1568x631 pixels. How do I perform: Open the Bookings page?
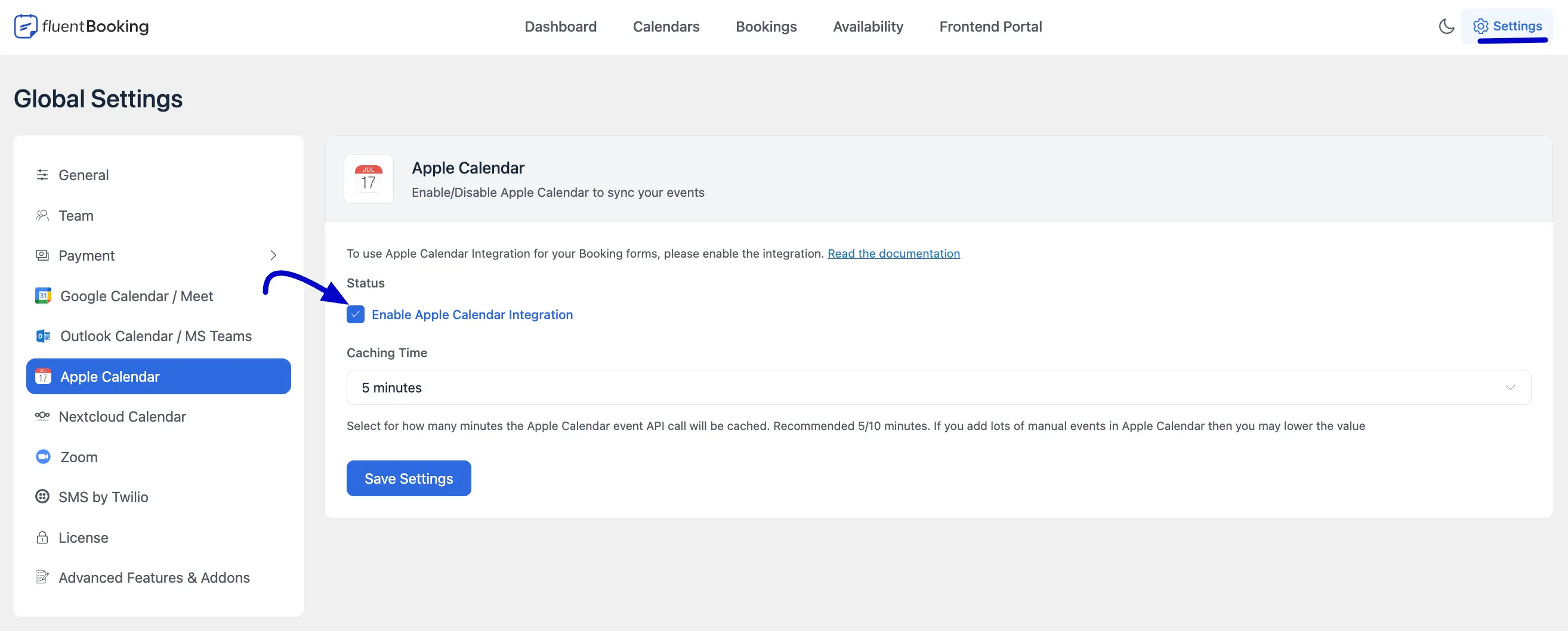pyautogui.click(x=766, y=26)
